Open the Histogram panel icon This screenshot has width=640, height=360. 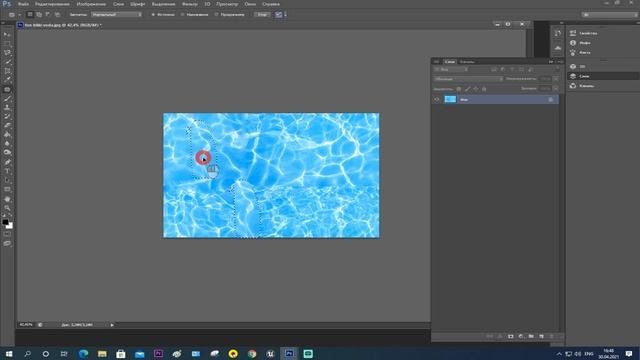558,48
